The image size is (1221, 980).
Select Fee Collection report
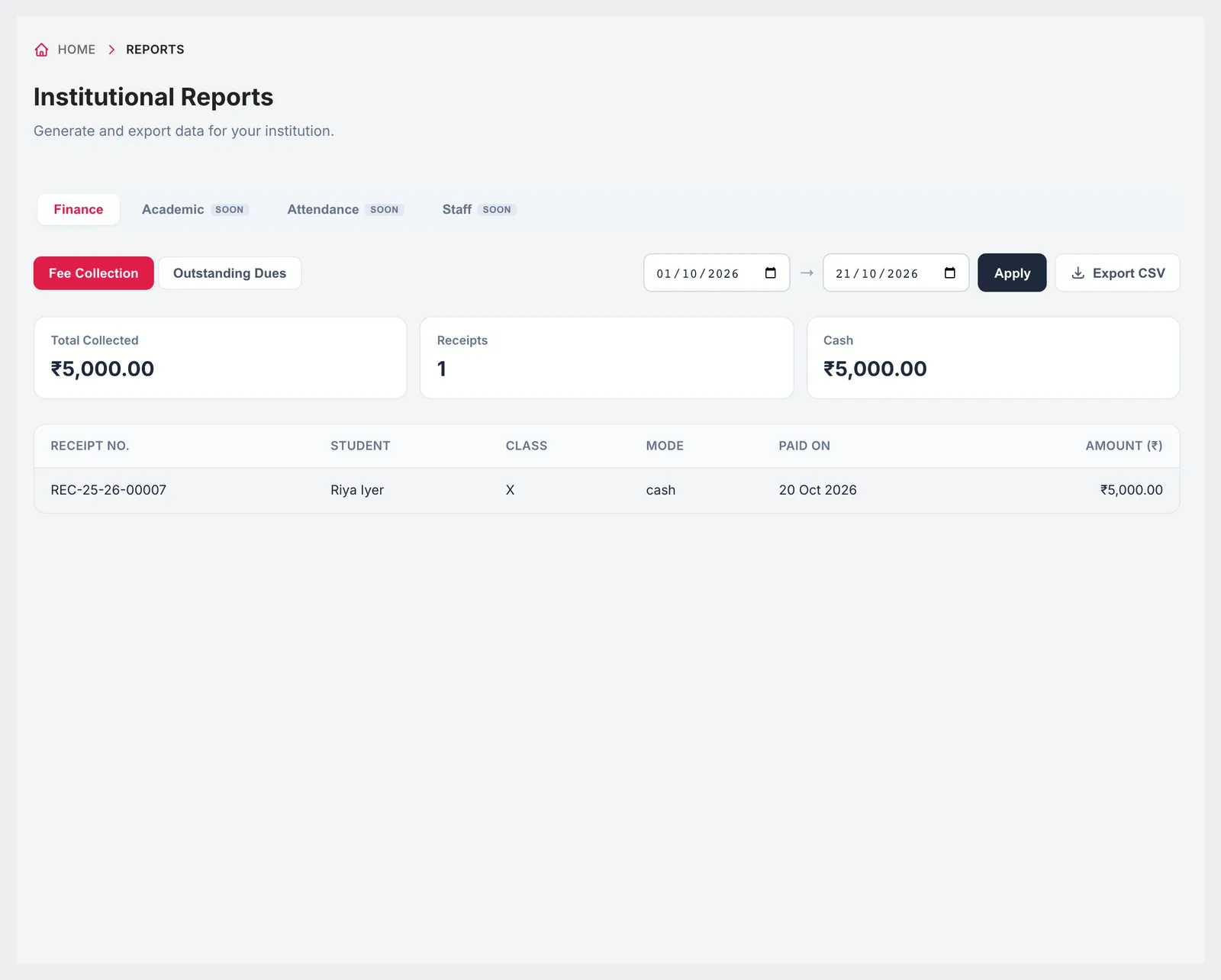(x=94, y=273)
